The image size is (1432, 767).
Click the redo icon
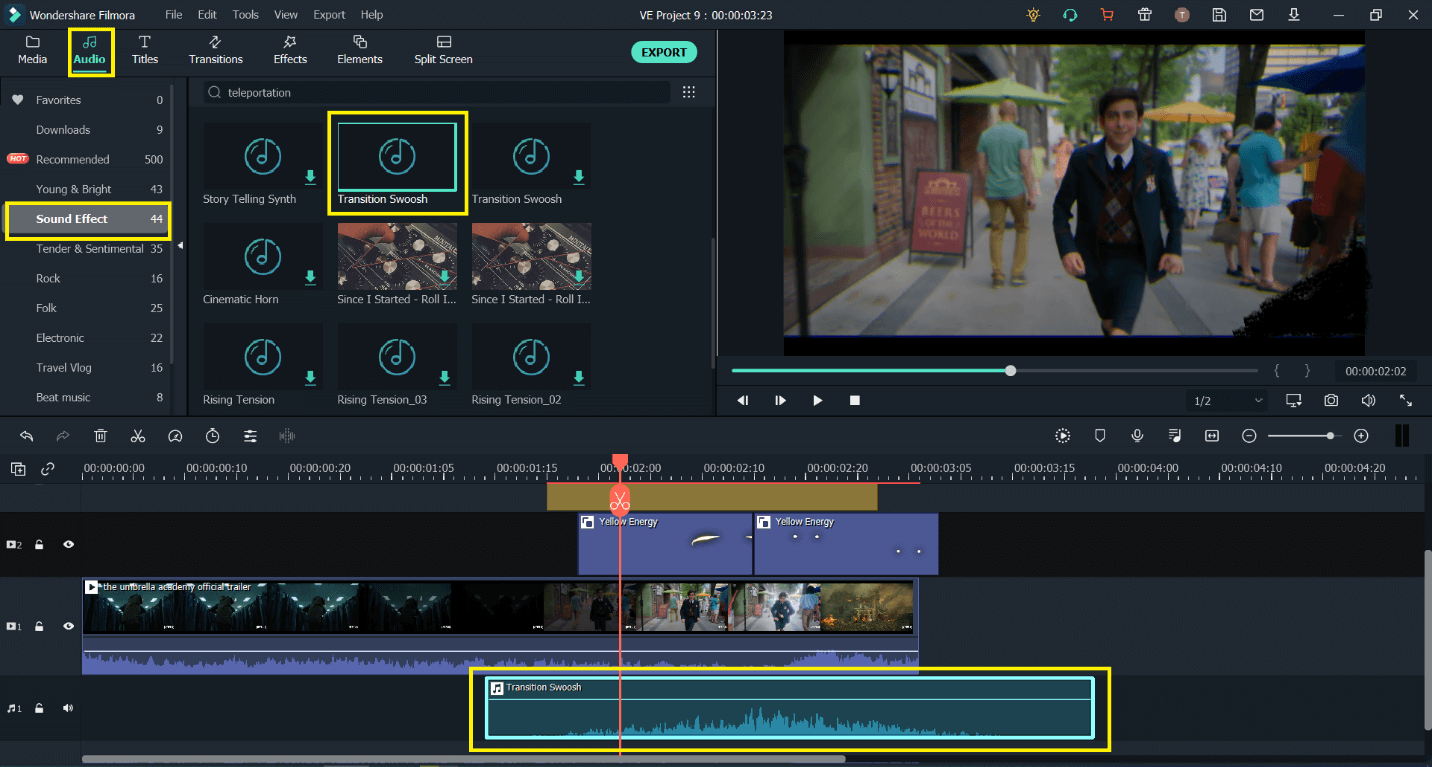point(63,436)
